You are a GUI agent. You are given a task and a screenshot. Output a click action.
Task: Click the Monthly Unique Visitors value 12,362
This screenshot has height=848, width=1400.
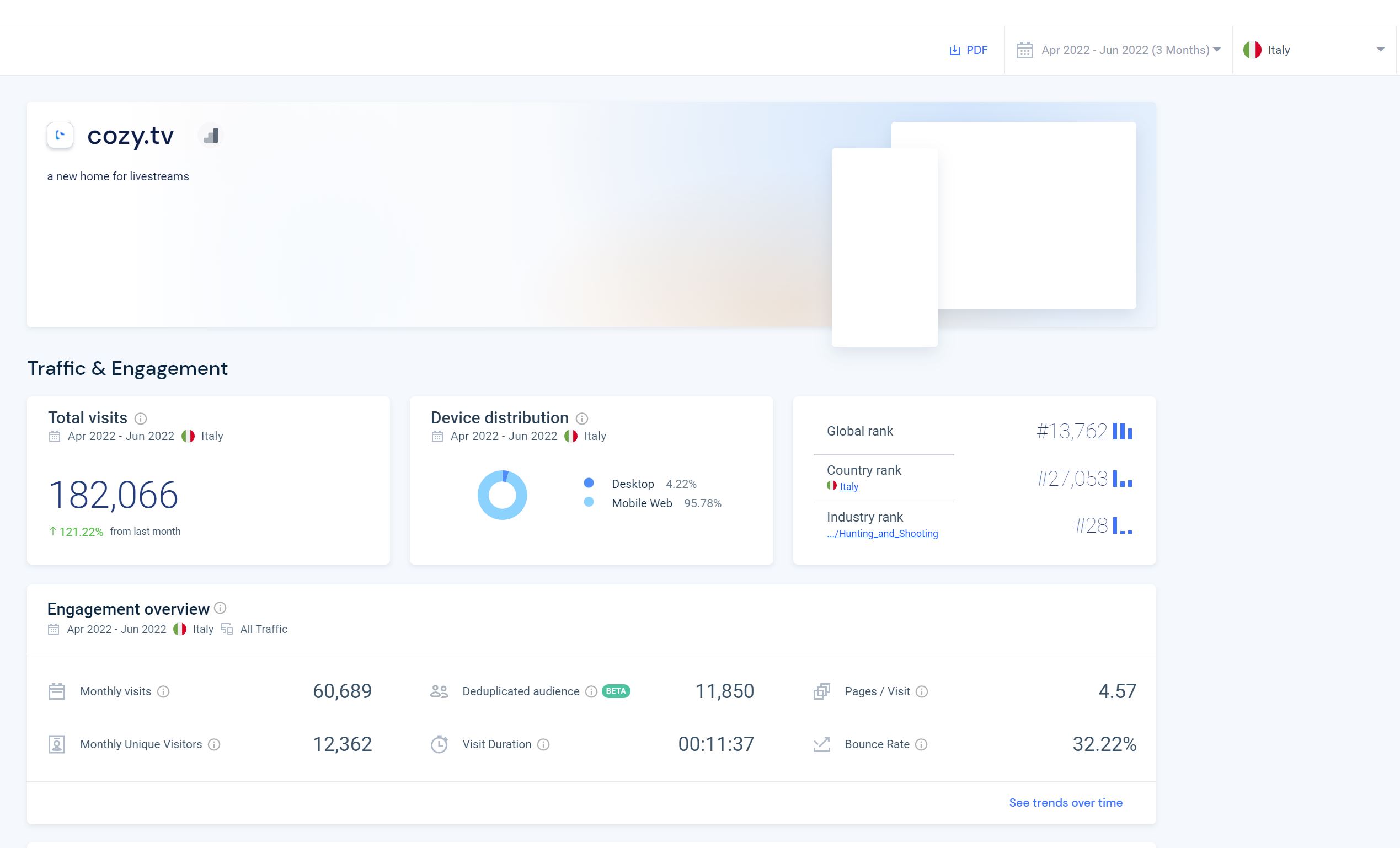click(343, 744)
